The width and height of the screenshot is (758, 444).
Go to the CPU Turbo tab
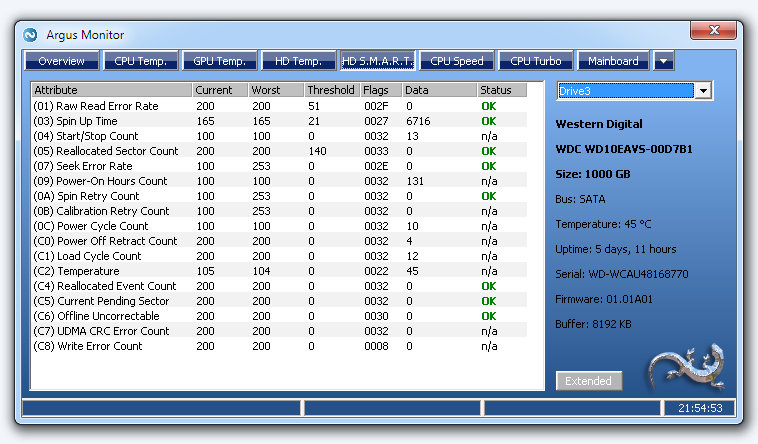click(536, 61)
